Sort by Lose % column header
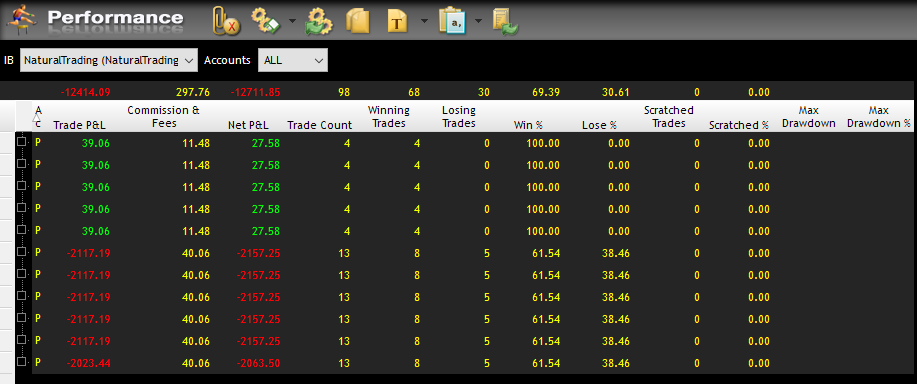 coord(599,124)
